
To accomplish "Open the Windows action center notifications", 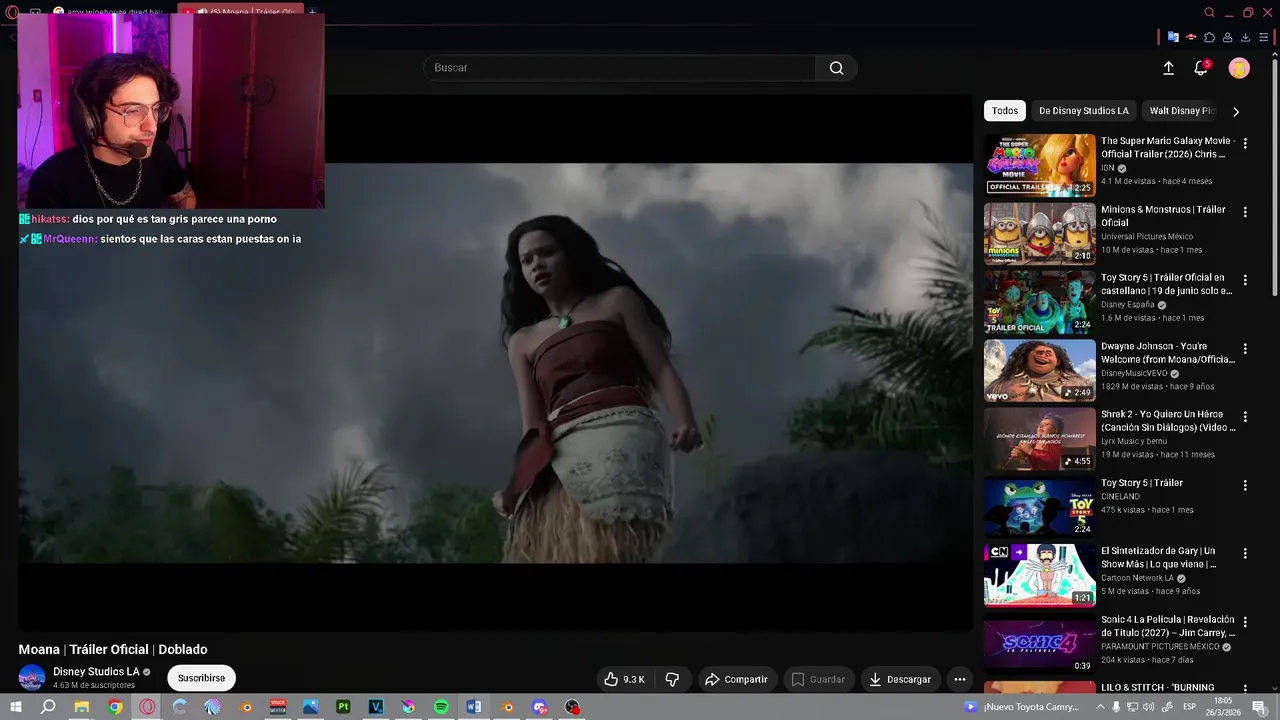I will 1259,707.
